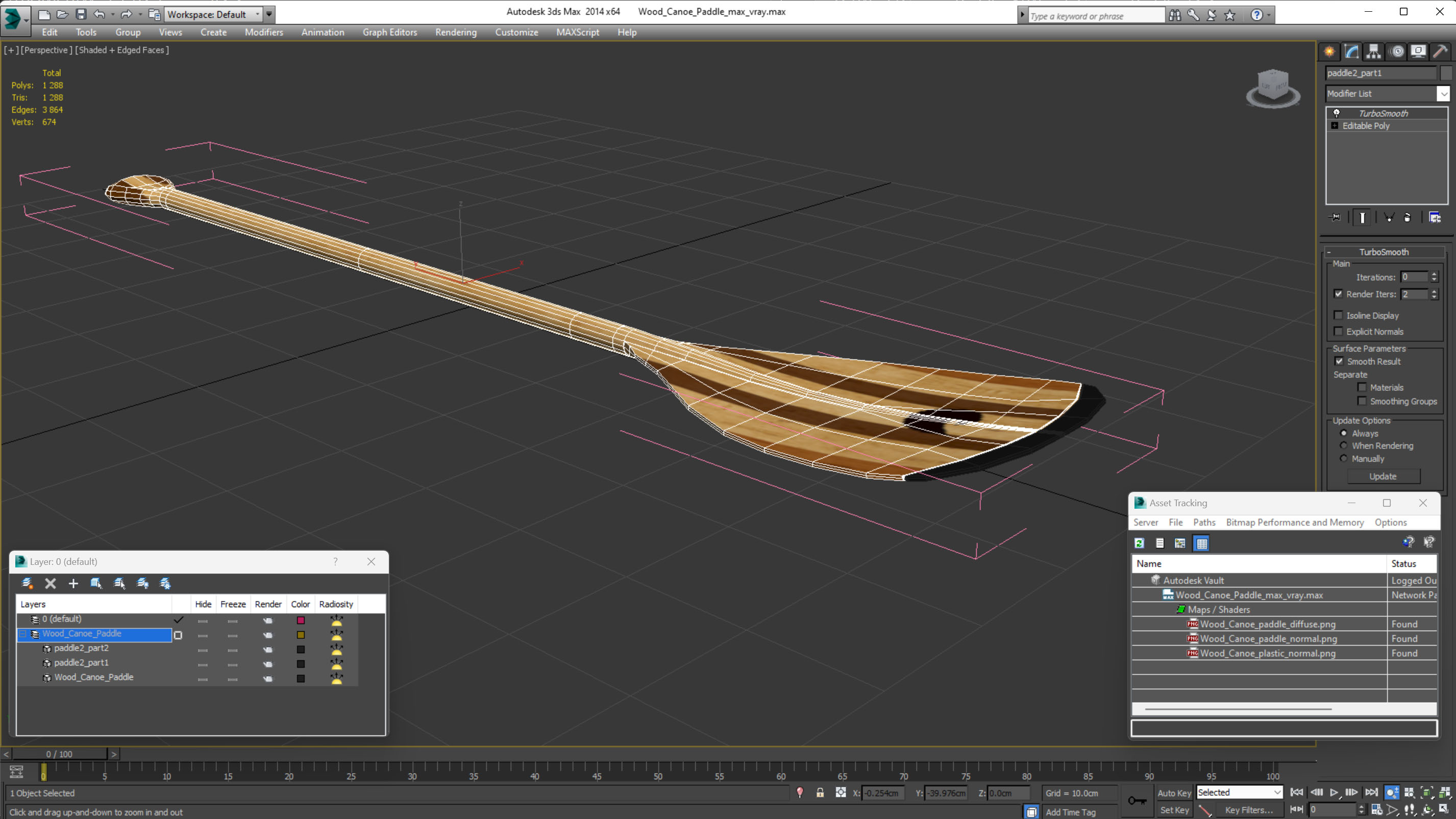Viewport: 1456px width, 819px height.
Task: Expand the Editable Poly stack entry
Action: [1335, 126]
